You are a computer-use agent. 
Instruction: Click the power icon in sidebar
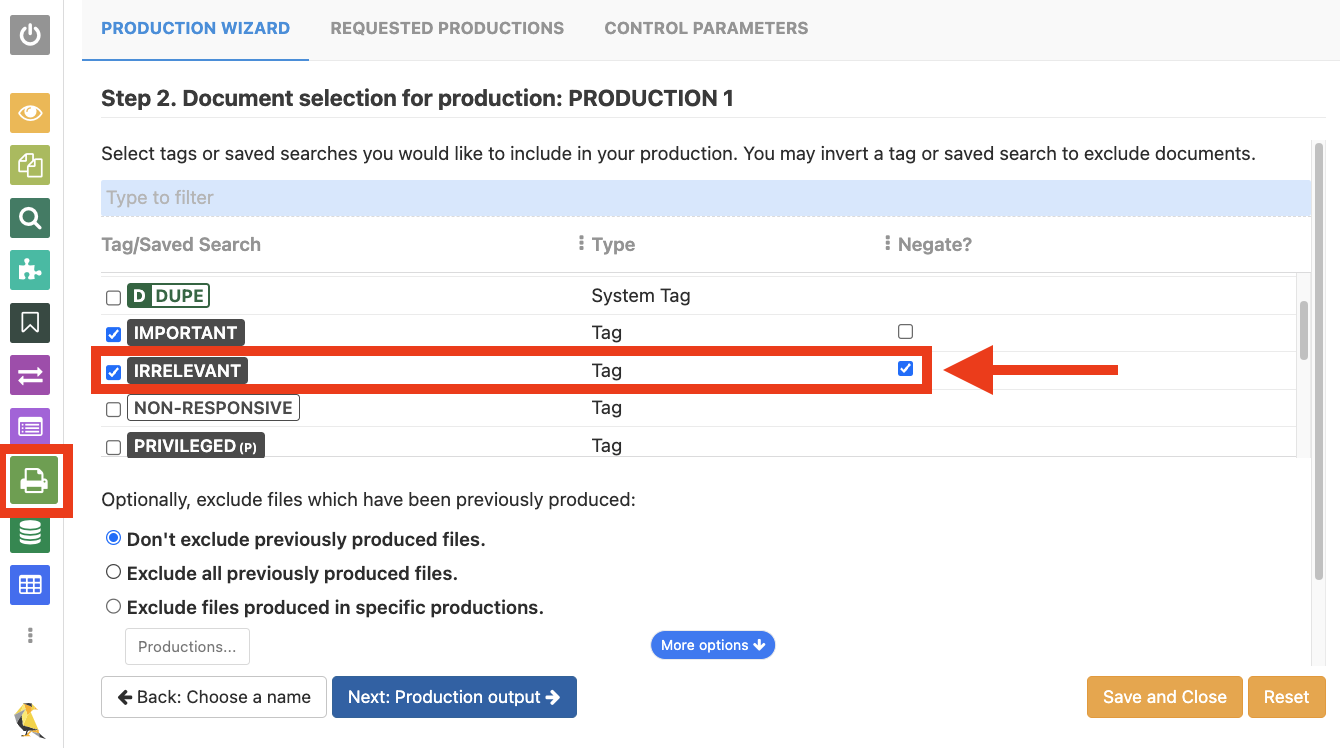(x=30, y=35)
